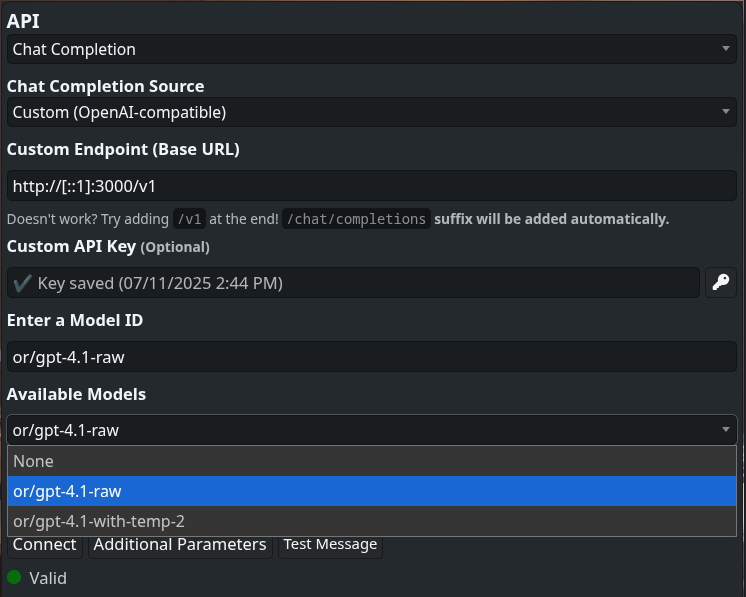Viewport: 746px width, 597px height.
Task: Send a Test Message
Action: pyautogui.click(x=330, y=545)
